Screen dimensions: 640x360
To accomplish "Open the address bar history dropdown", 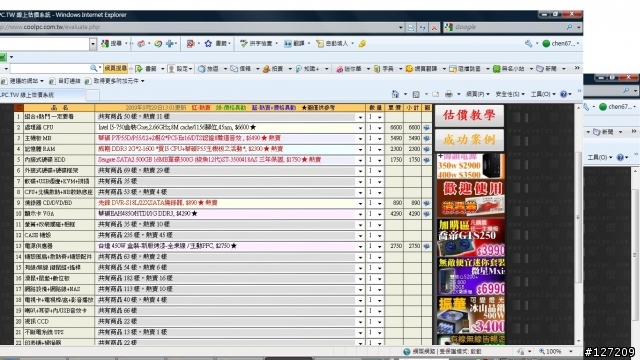I will pyautogui.click(x=400, y=27).
